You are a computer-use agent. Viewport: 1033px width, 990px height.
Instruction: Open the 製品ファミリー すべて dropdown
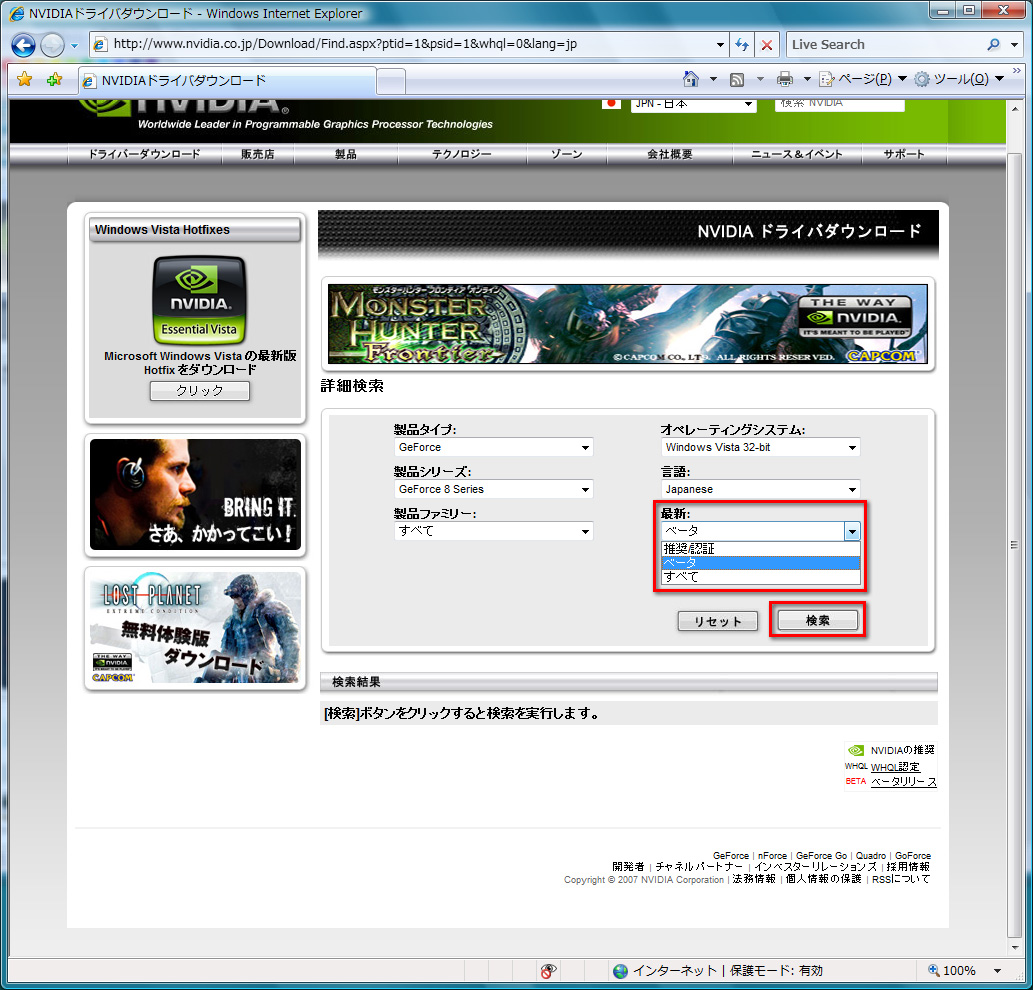493,531
